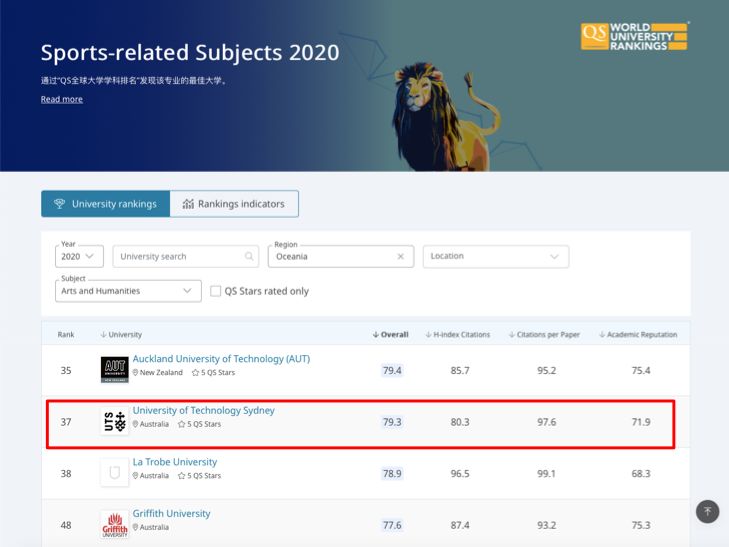Click the AUT university logo
Screen dimensions: 729x547
[114, 370]
